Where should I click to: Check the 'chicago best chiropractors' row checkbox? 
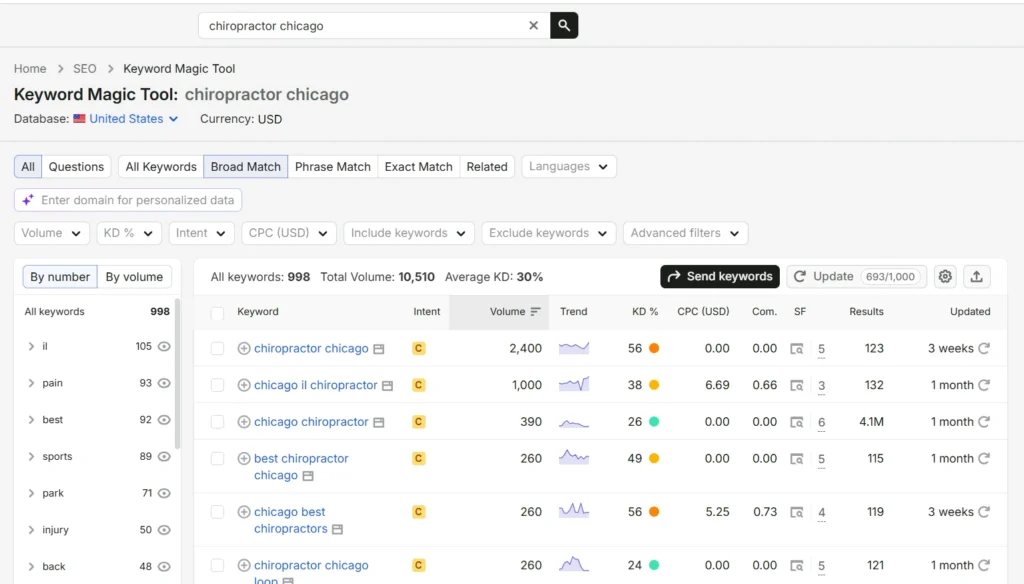[x=217, y=512]
